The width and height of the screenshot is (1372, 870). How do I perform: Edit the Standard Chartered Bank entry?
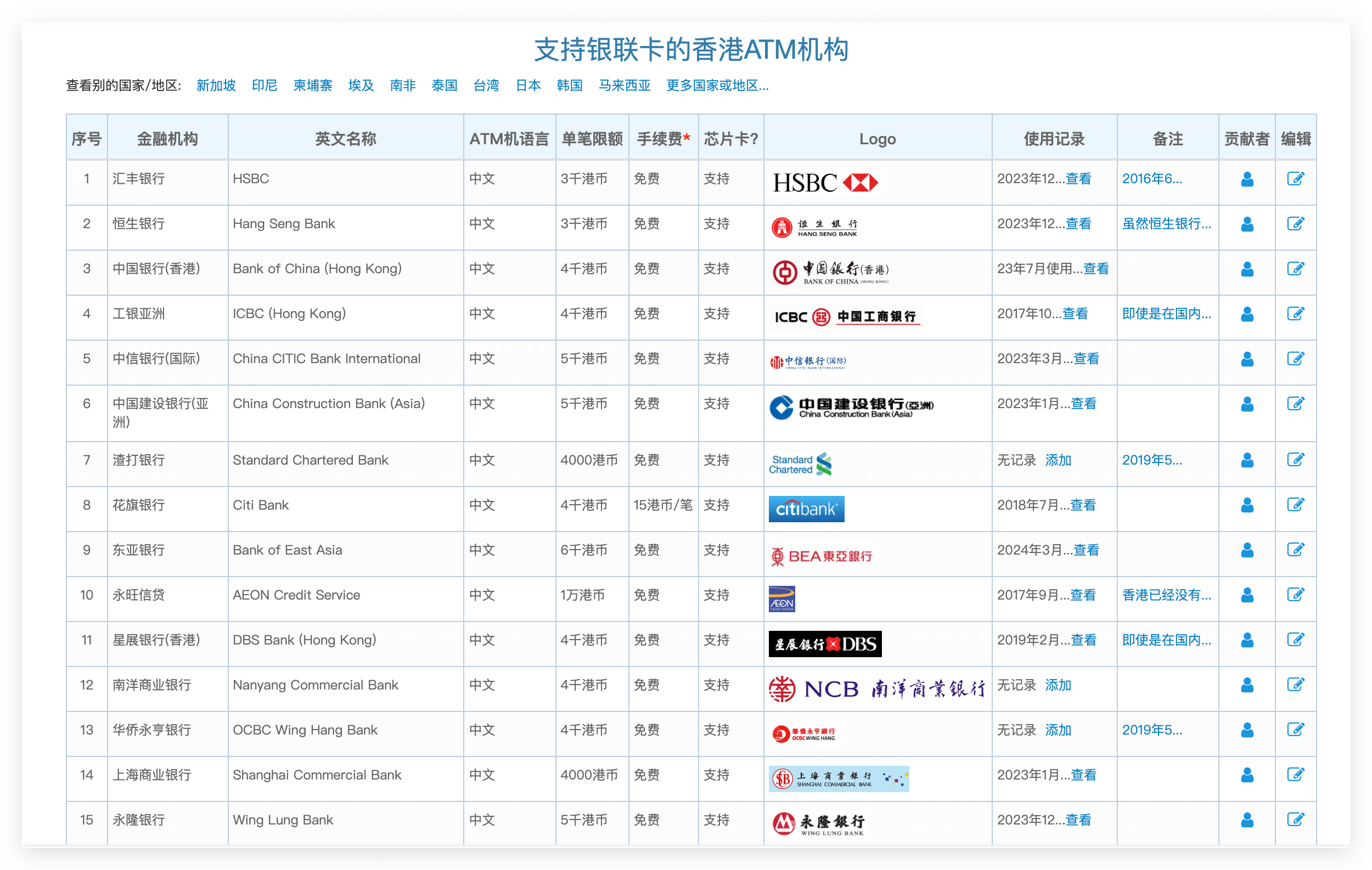[1295, 460]
